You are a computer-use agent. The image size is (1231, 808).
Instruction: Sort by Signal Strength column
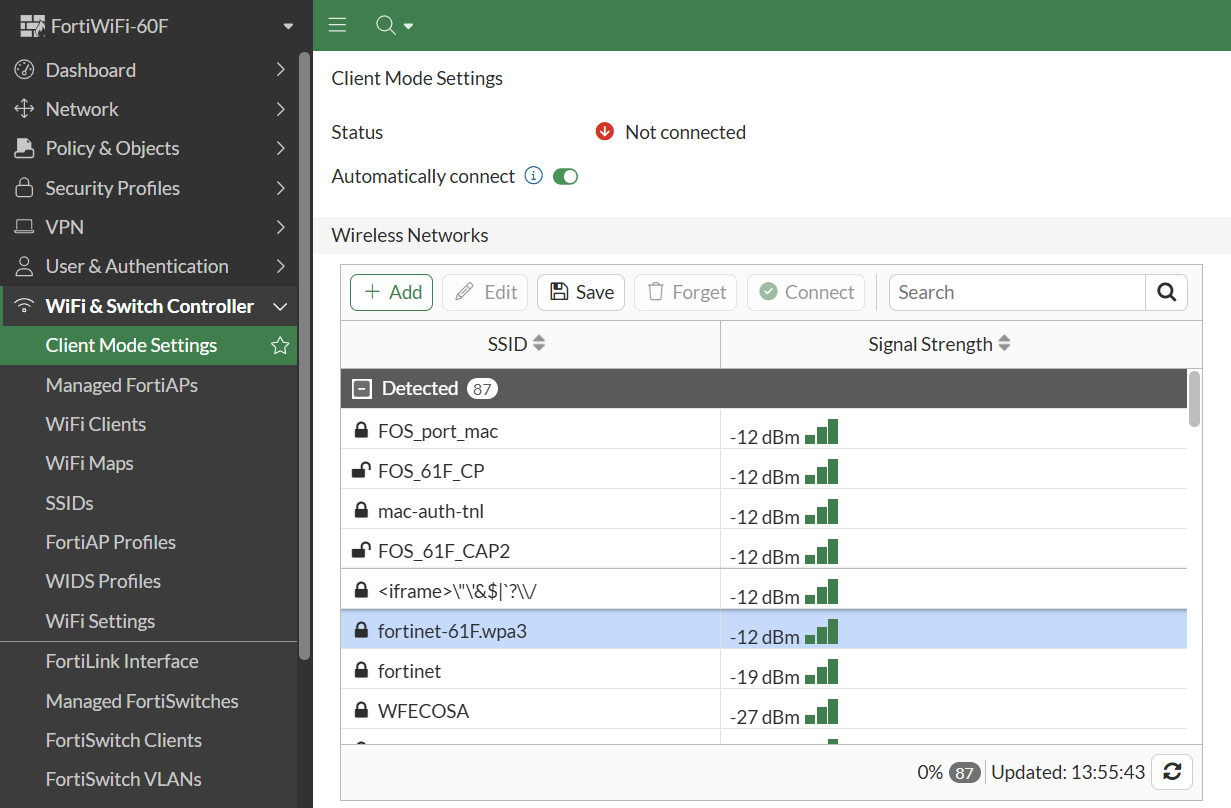[940, 344]
